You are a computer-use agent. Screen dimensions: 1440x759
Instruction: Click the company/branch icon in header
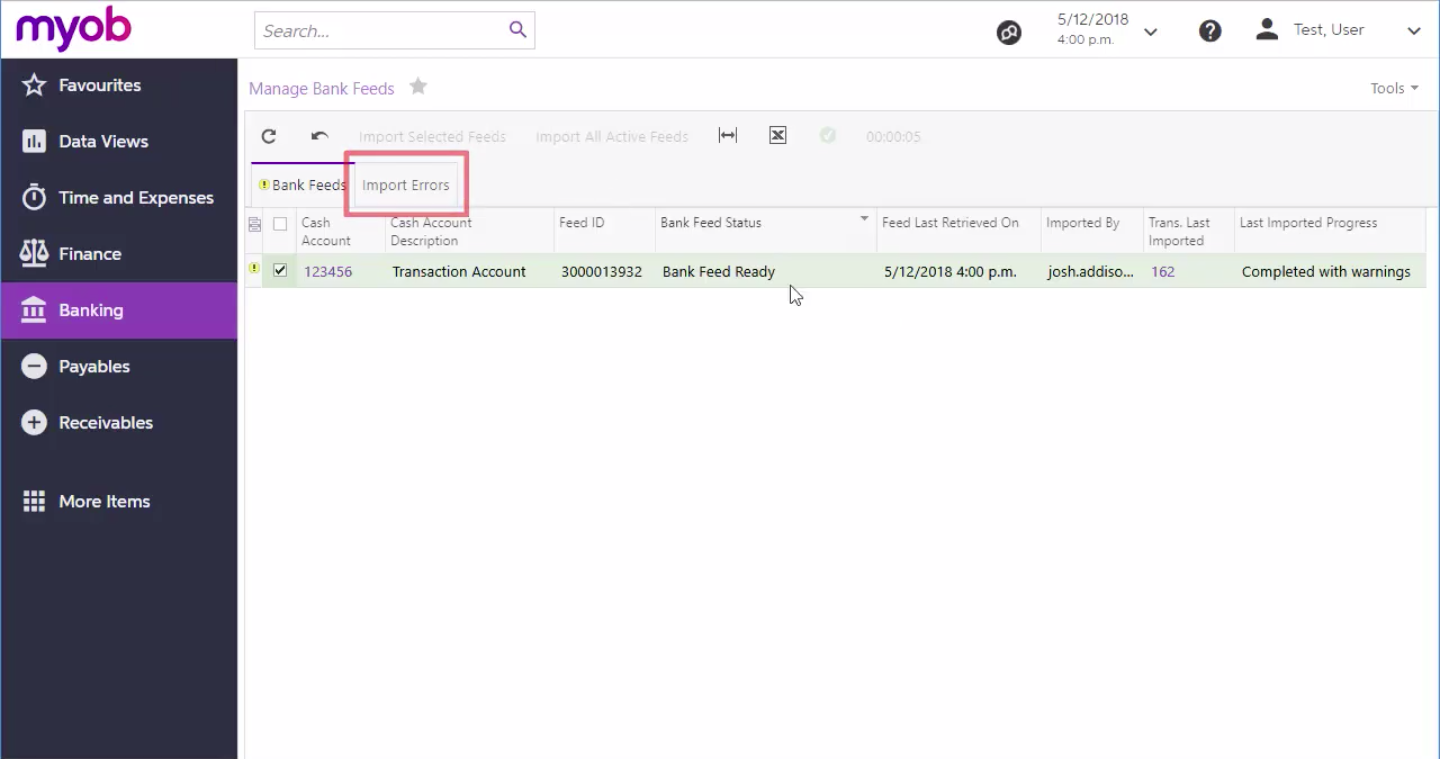(x=1009, y=33)
